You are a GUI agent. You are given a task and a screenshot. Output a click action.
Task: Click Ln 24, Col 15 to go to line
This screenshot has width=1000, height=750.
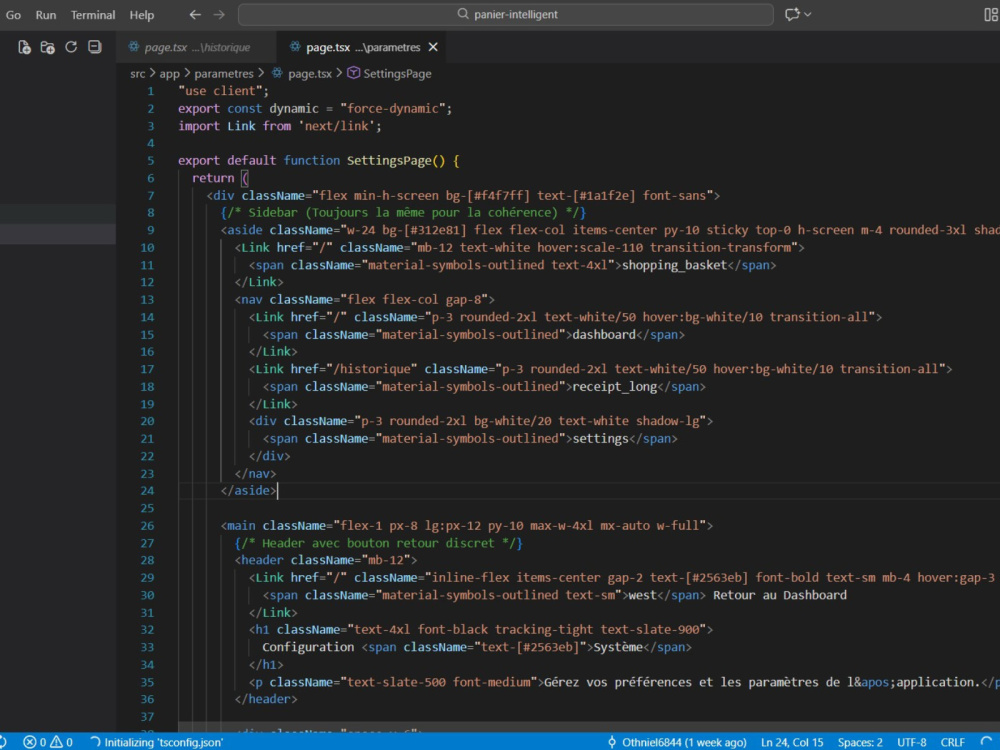point(792,742)
